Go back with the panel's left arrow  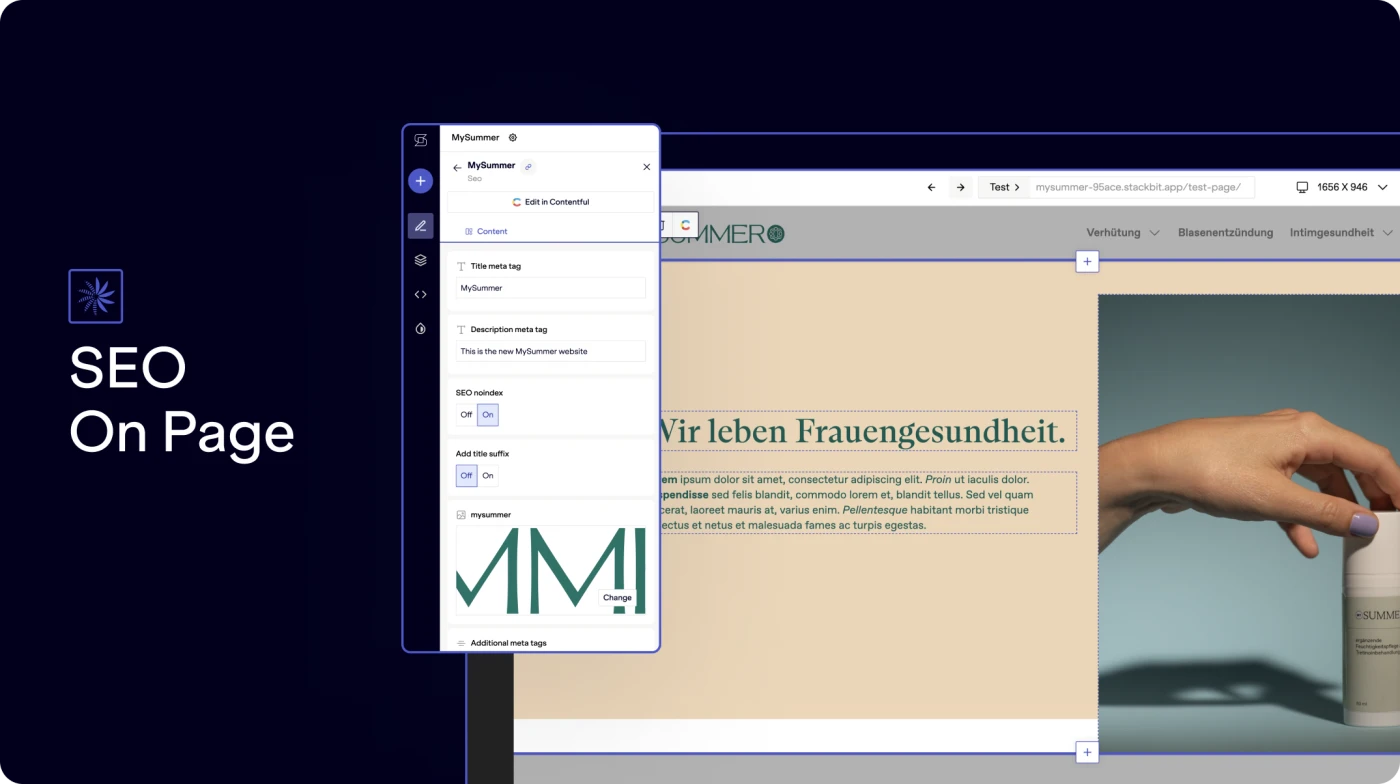(457, 168)
